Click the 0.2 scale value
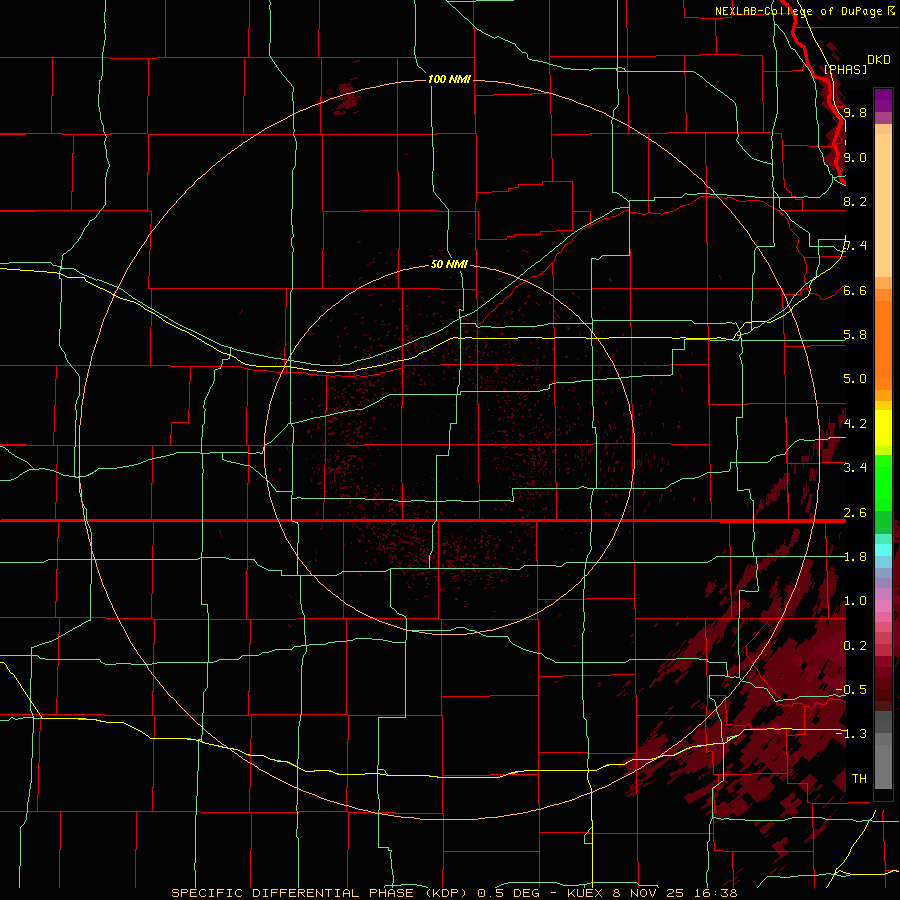 (x=855, y=646)
